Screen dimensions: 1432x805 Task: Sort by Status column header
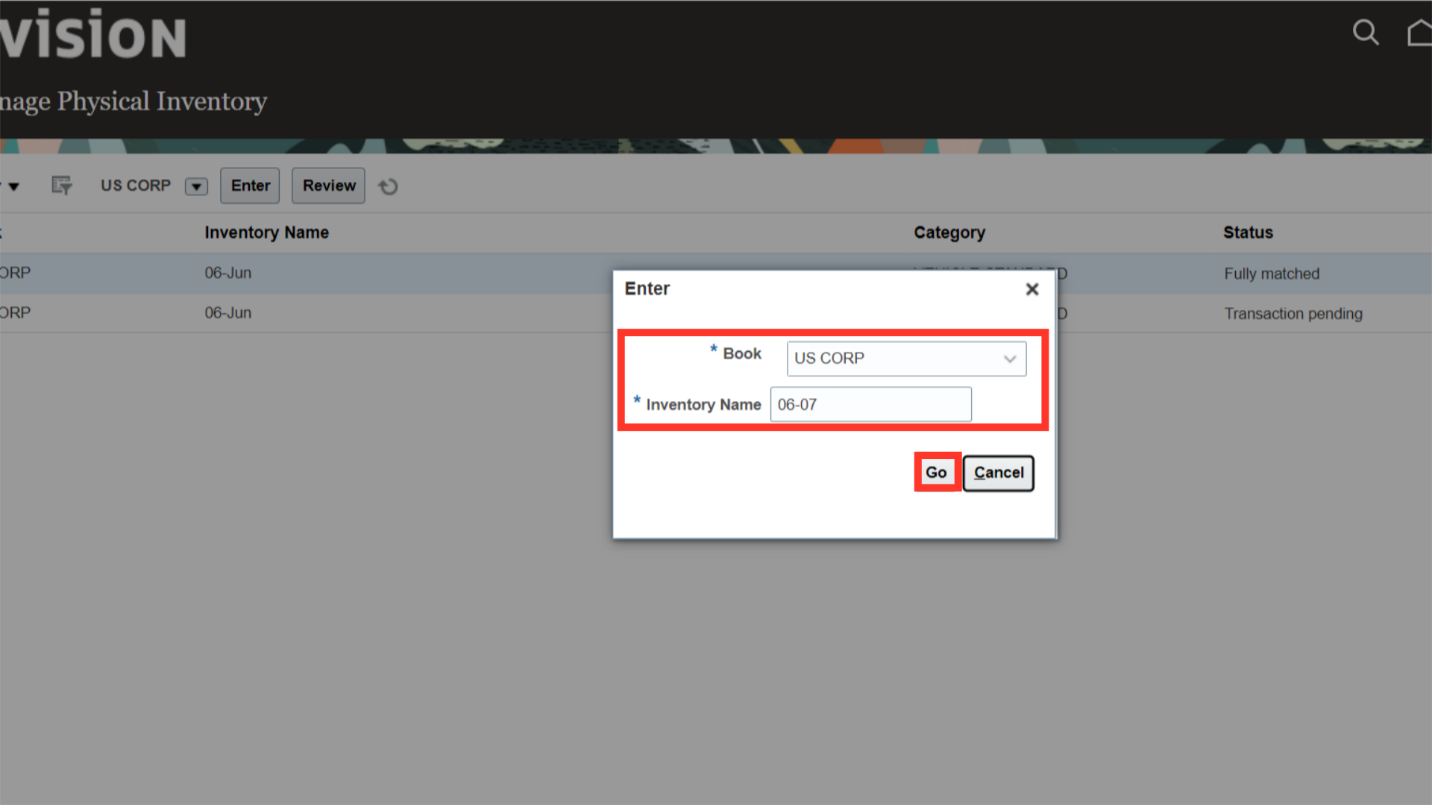[1248, 232]
